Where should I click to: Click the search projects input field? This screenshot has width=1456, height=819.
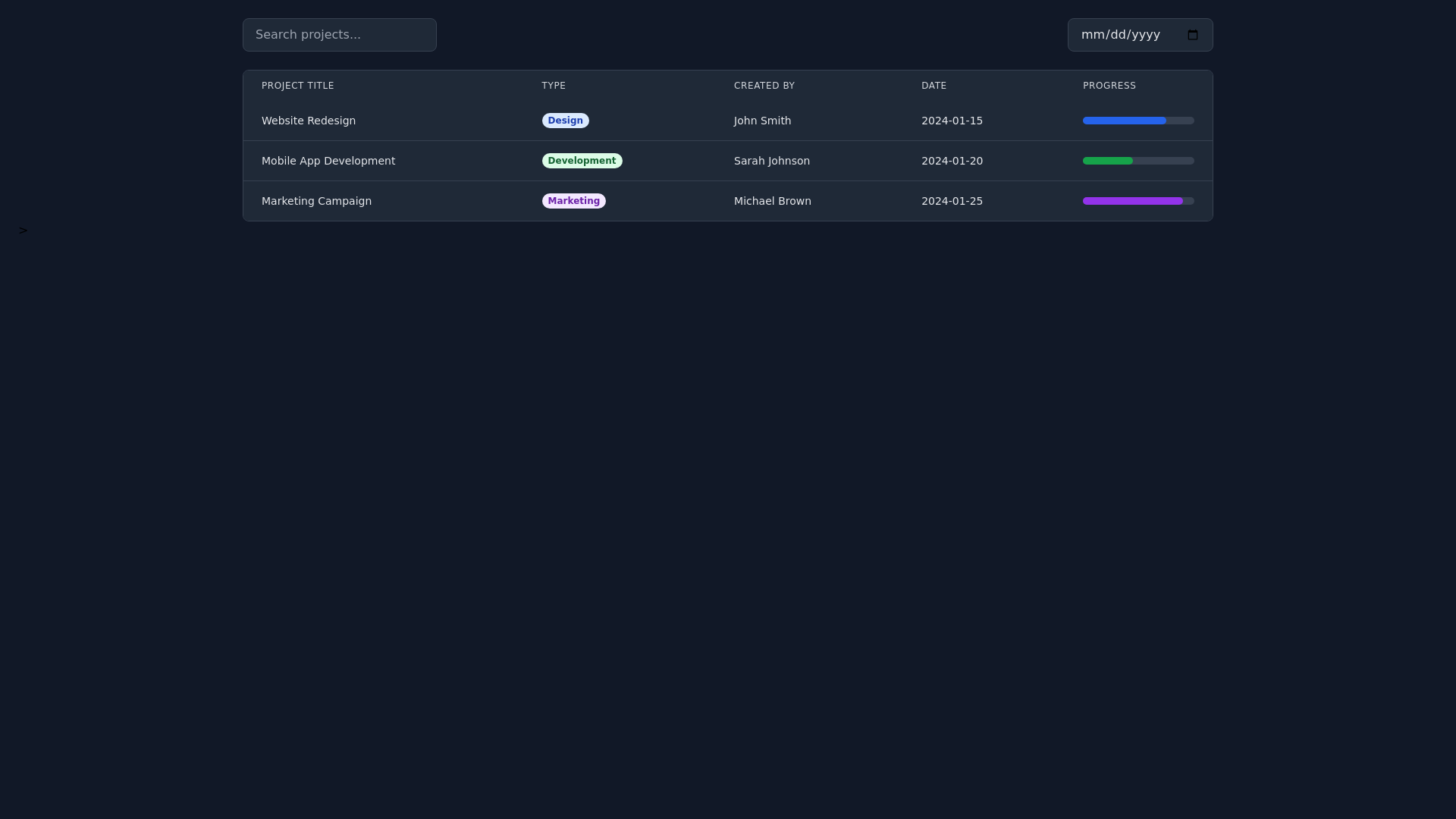click(x=339, y=35)
